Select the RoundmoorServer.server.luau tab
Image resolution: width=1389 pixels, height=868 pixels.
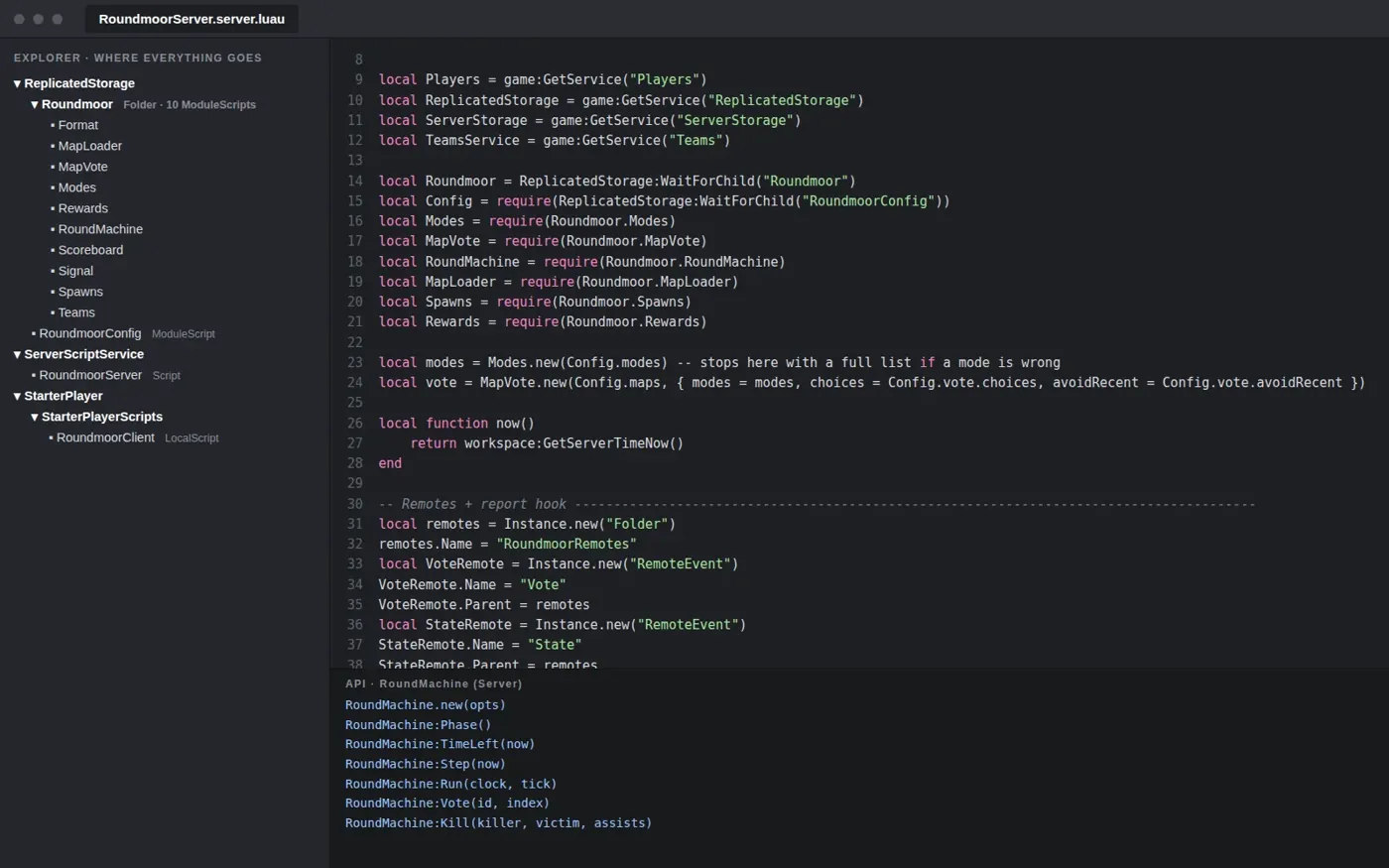point(191,19)
